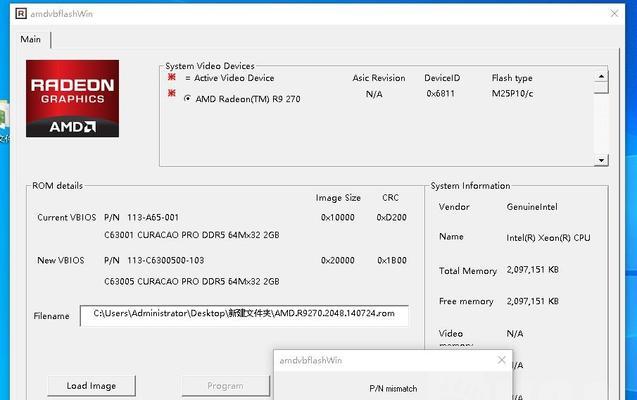The width and height of the screenshot is (637, 400).
Task: Switch to the Main tab
Action: coord(31,39)
